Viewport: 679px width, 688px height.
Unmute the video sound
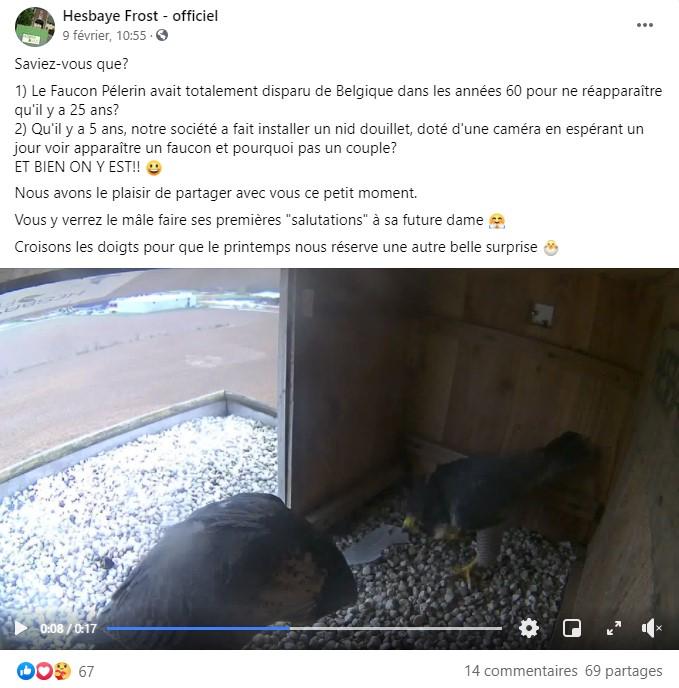(x=651, y=628)
